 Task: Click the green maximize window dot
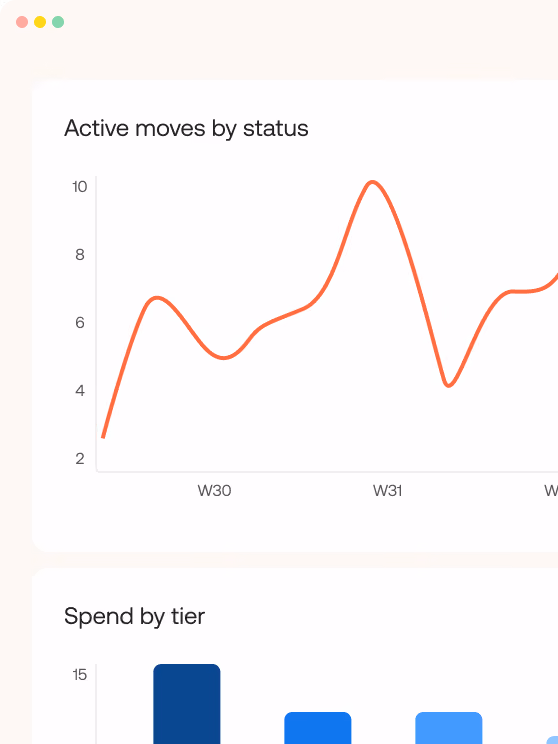pos(58,22)
